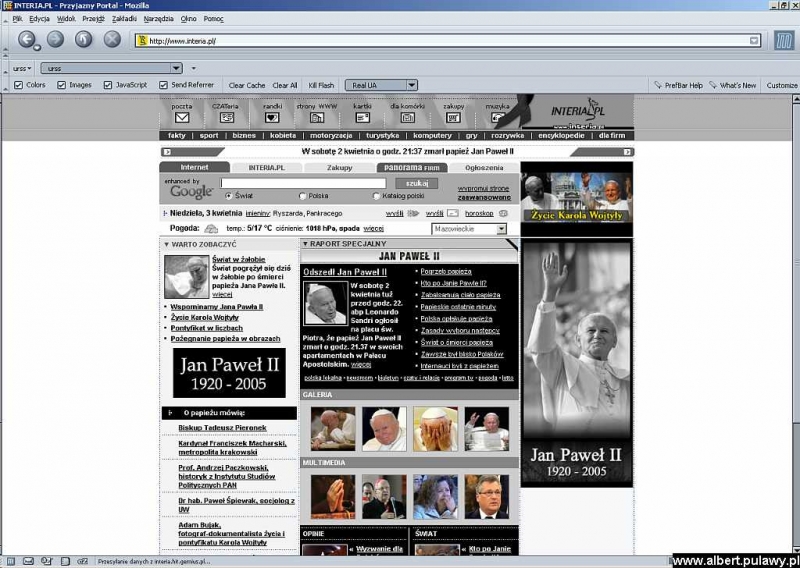Open the poczta mail icon
800x568 pixels.
(x=182, y=117)
